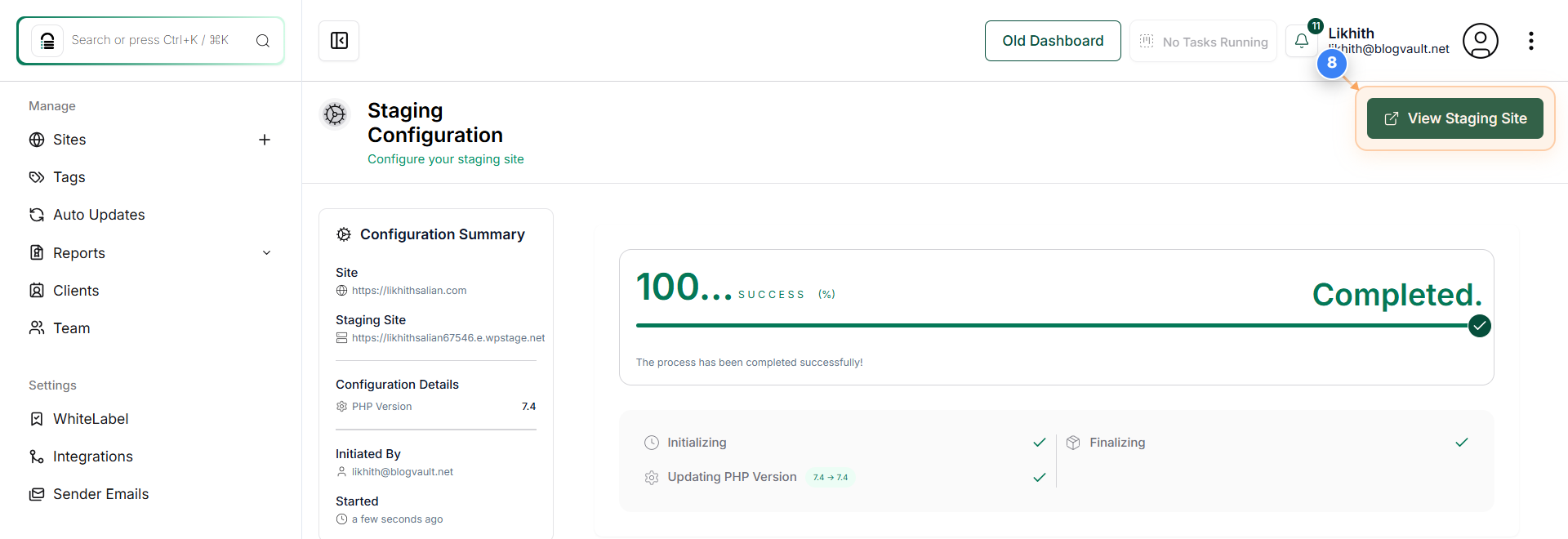Image resolution: width=1568 pixels, height=539 pixels.
Task: Collapse the sidebar with the panel toggle icon
Action: pos(339,41)
